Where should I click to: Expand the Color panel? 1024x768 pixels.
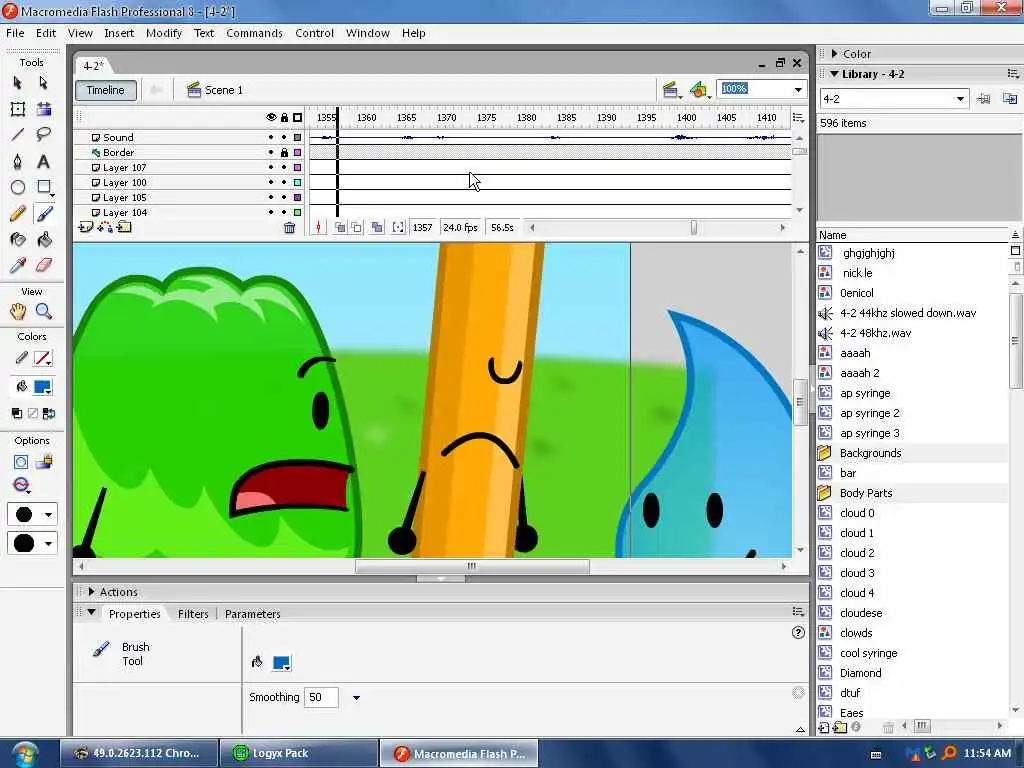pos(834,54)
